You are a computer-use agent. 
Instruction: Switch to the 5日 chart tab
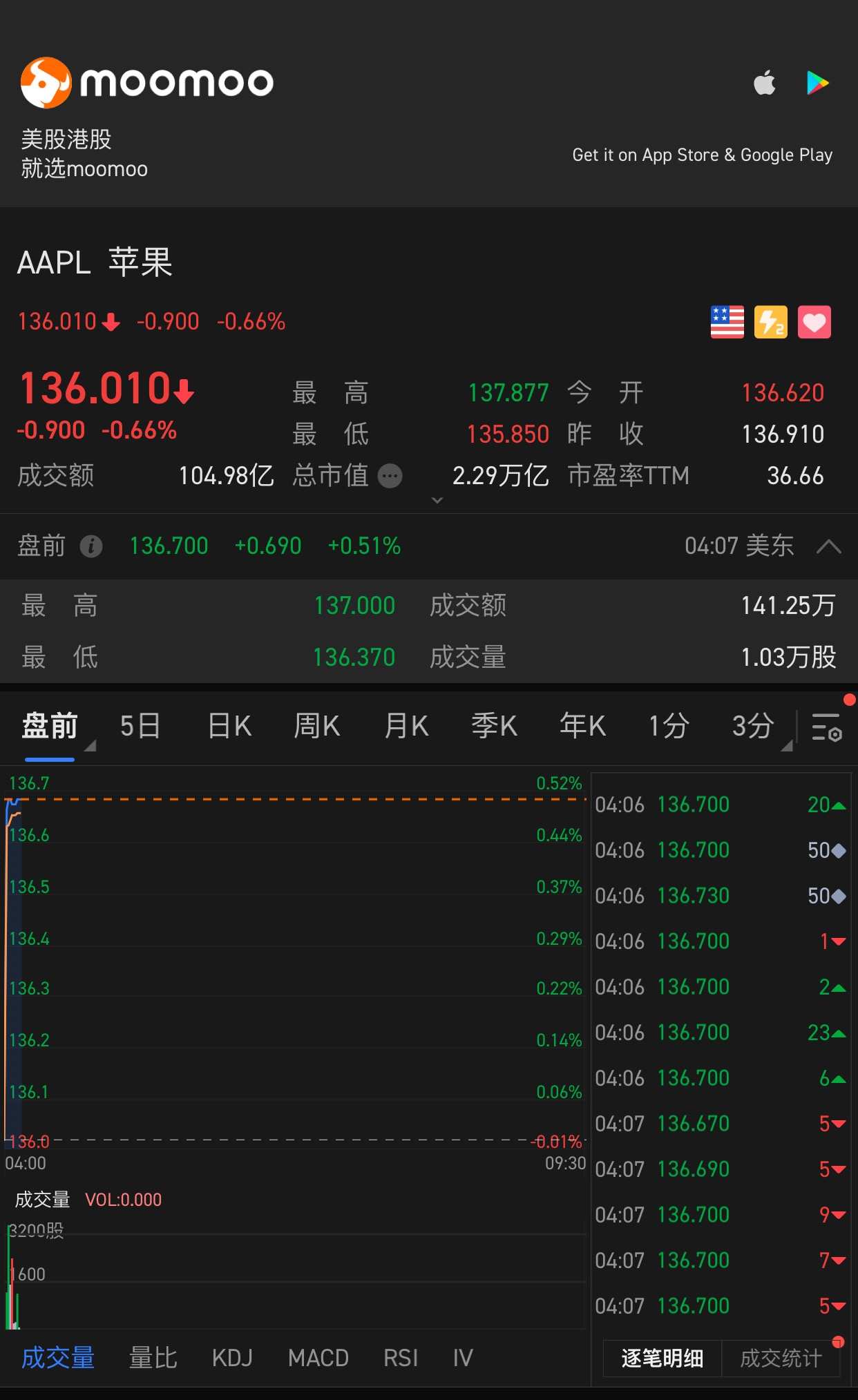coord(140,726)
